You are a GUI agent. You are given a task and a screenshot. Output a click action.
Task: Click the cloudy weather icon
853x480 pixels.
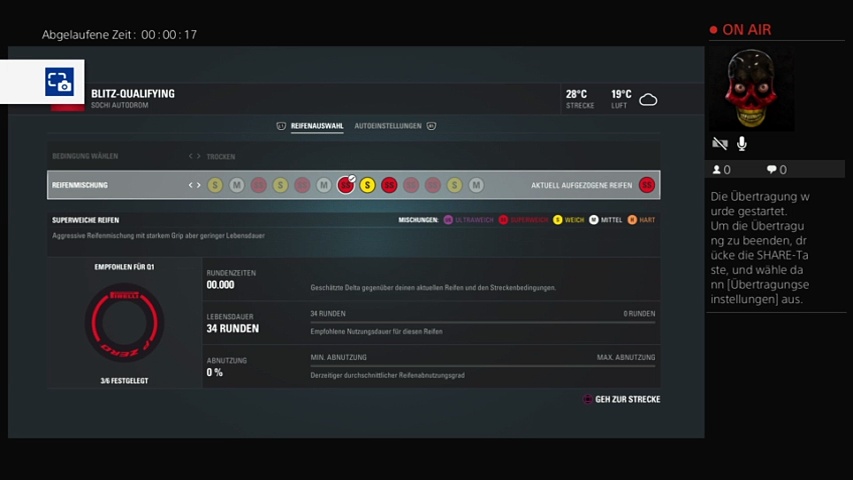point(648,99)
